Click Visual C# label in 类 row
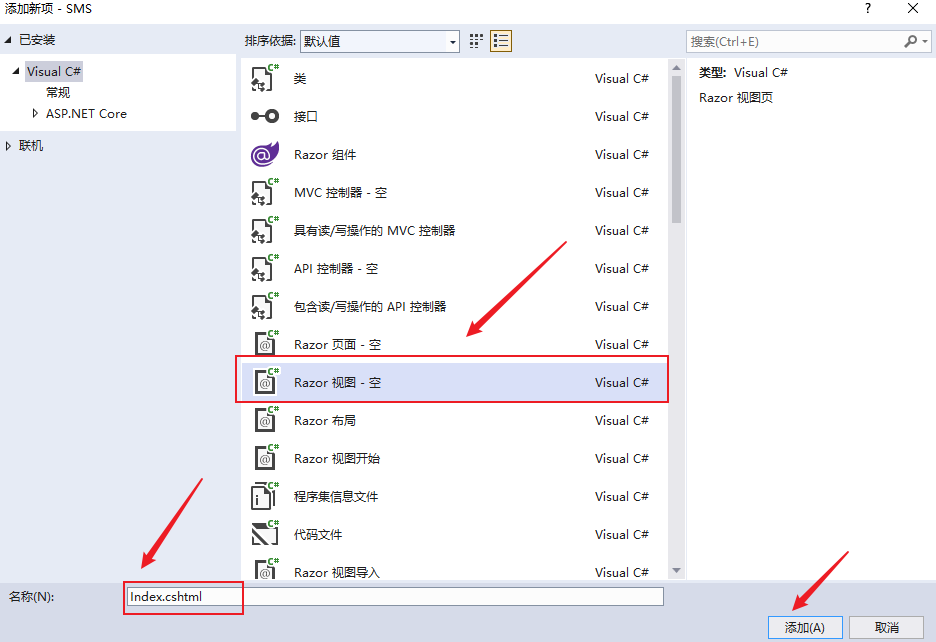Viewport: 936px width, 642px height. 622,78
